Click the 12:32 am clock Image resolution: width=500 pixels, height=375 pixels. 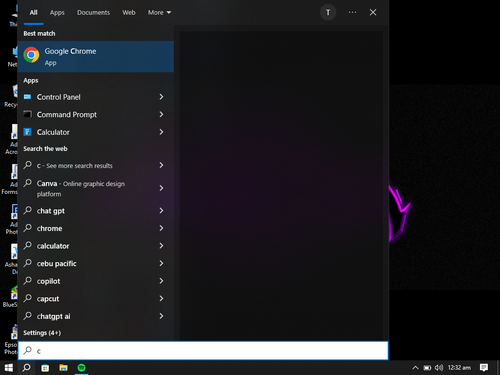[459, 368]
